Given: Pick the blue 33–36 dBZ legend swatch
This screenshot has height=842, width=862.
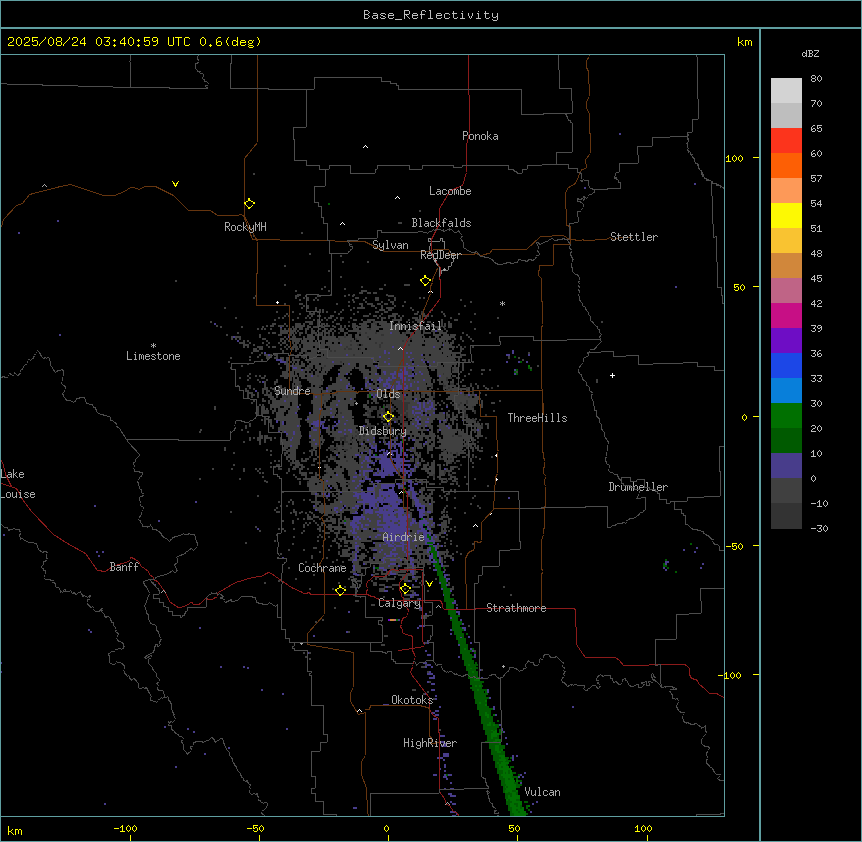Looking at the screenshot, I should (786, 365).
